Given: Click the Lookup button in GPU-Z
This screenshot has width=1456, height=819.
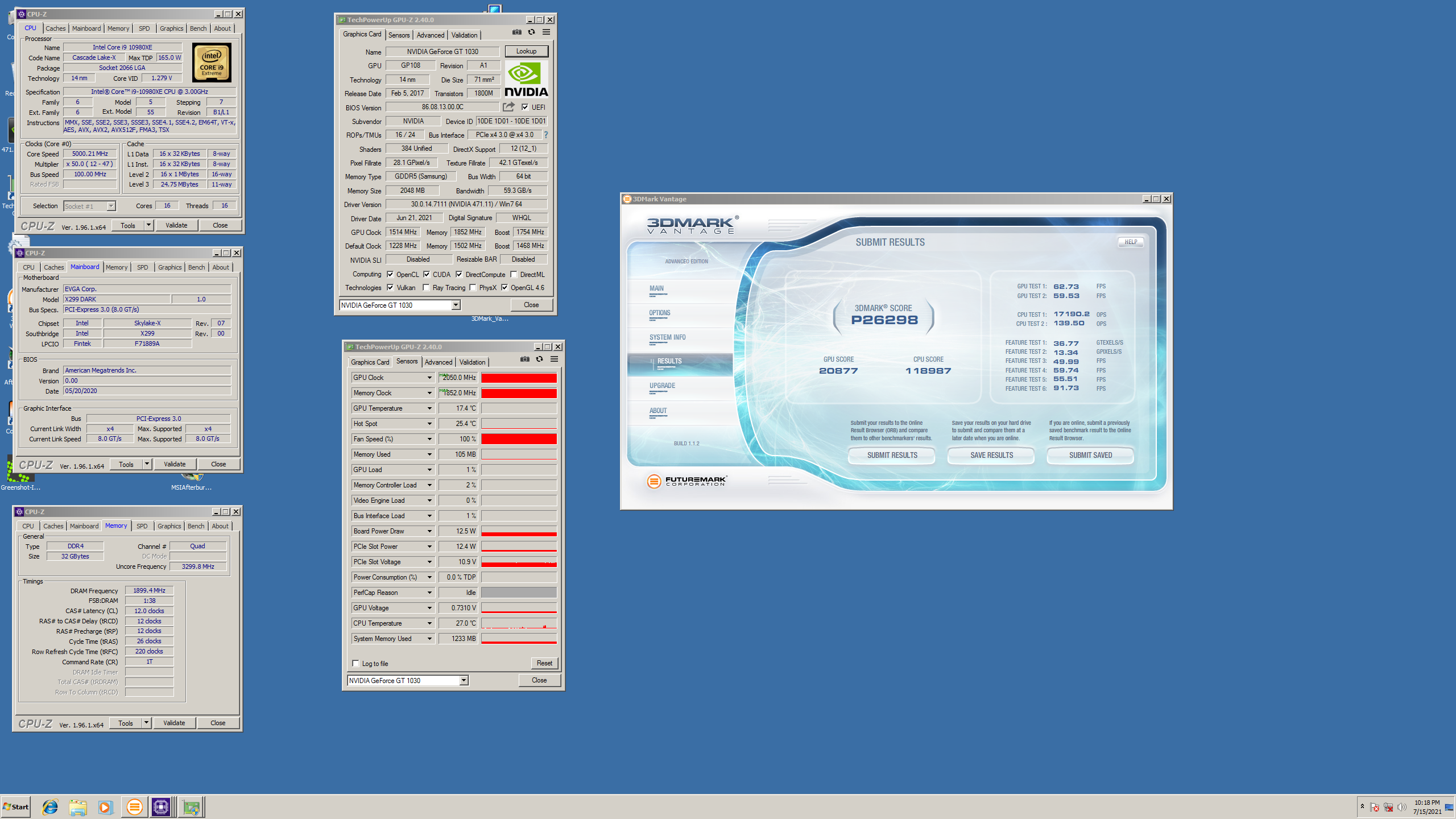Looking at the screenshot, I should [526, 51].
